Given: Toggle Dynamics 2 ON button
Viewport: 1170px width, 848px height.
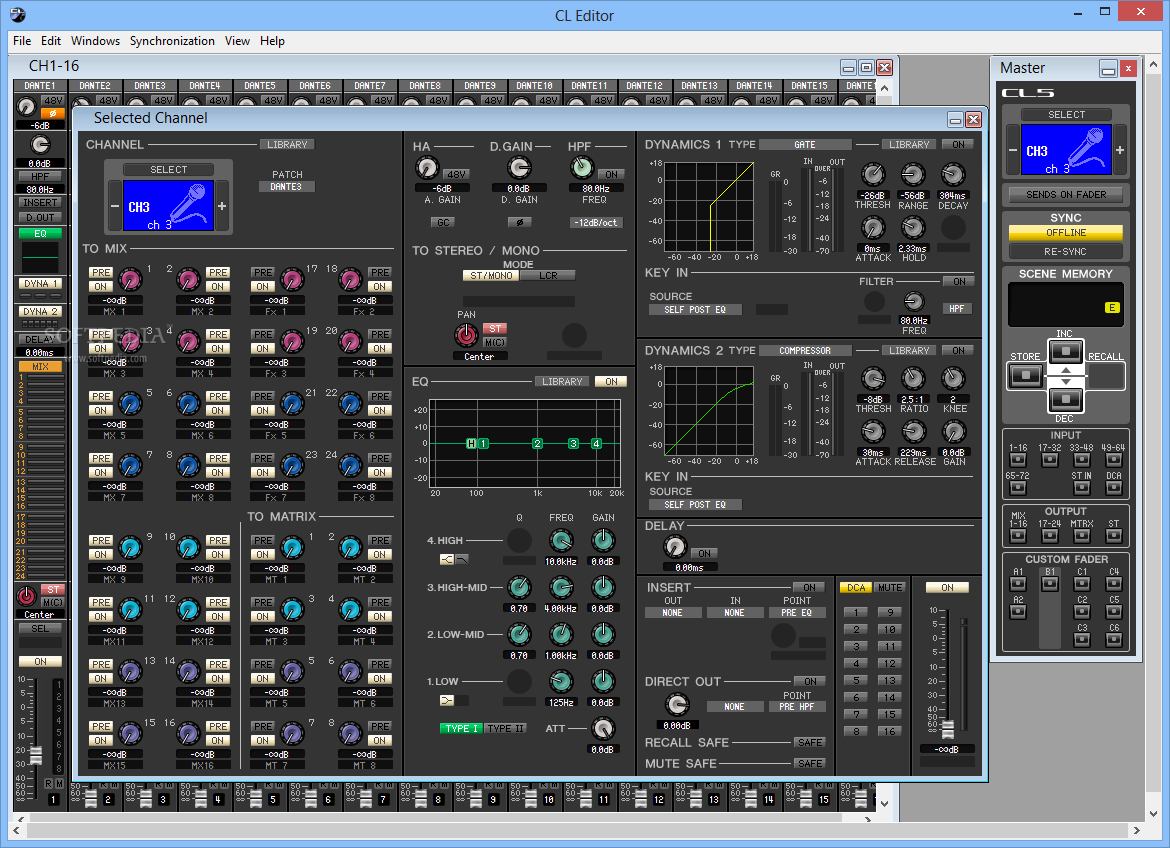Looking at the screenshot, I should [x=959, y=351].
